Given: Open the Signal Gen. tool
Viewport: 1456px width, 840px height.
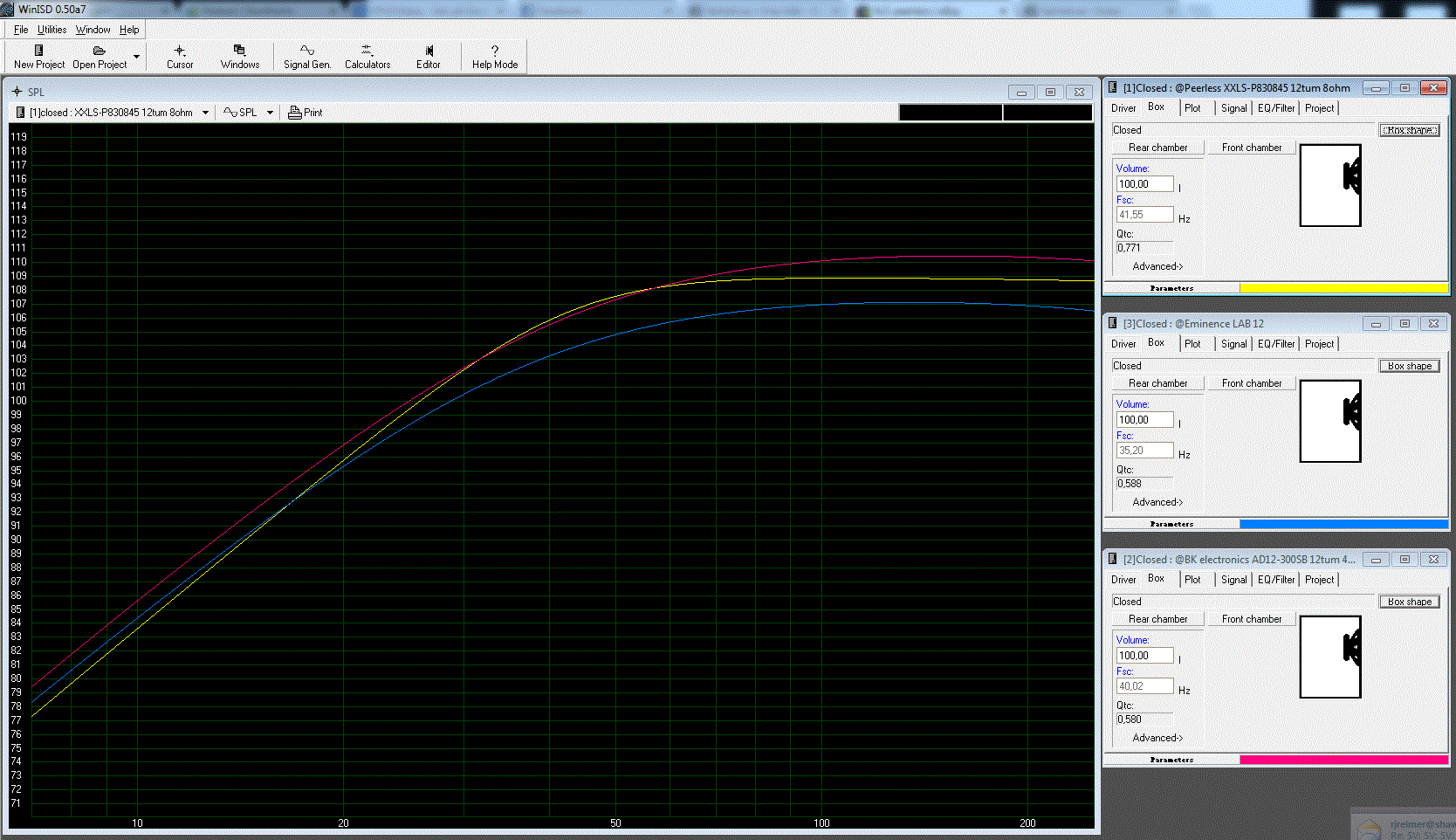Looking at the screenshot, I should [307, 57].
